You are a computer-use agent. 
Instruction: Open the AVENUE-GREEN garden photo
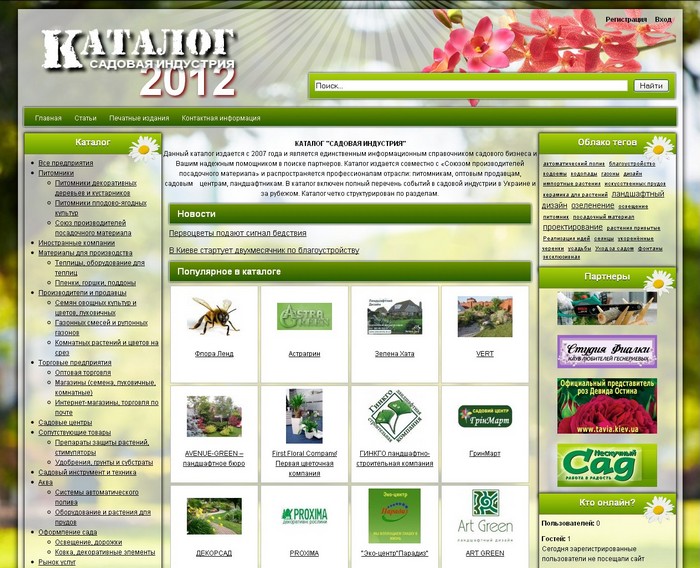click(x=214, y=416)
